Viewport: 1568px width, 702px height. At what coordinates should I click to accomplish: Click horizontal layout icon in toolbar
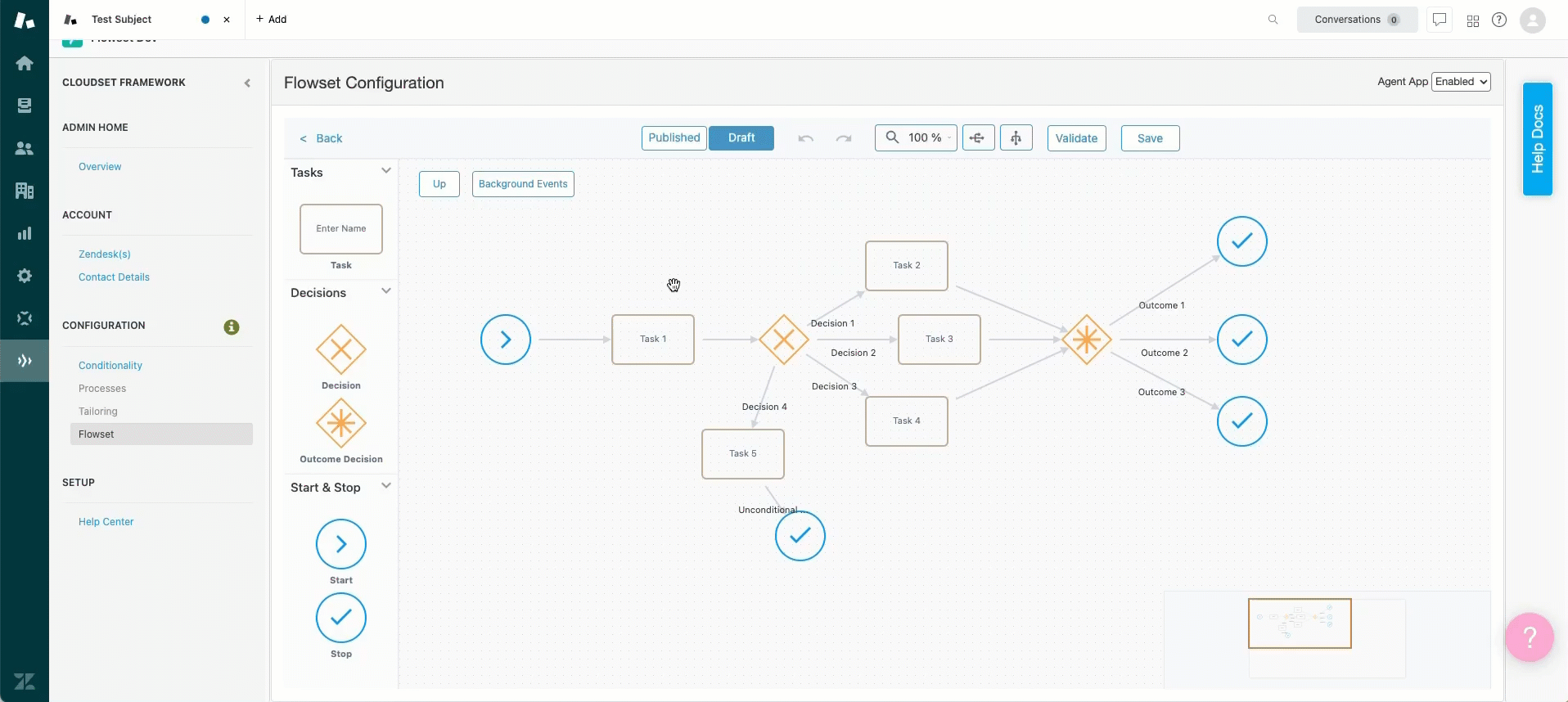pos(978,138)
